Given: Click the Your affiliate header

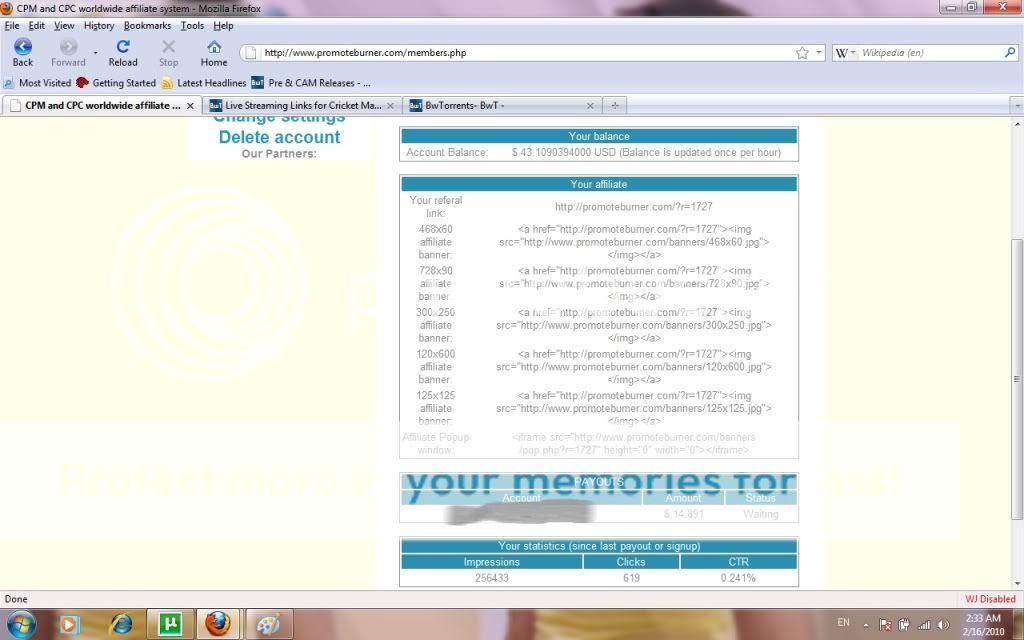Looking at the screenshot, I should (x=599, y=184).
